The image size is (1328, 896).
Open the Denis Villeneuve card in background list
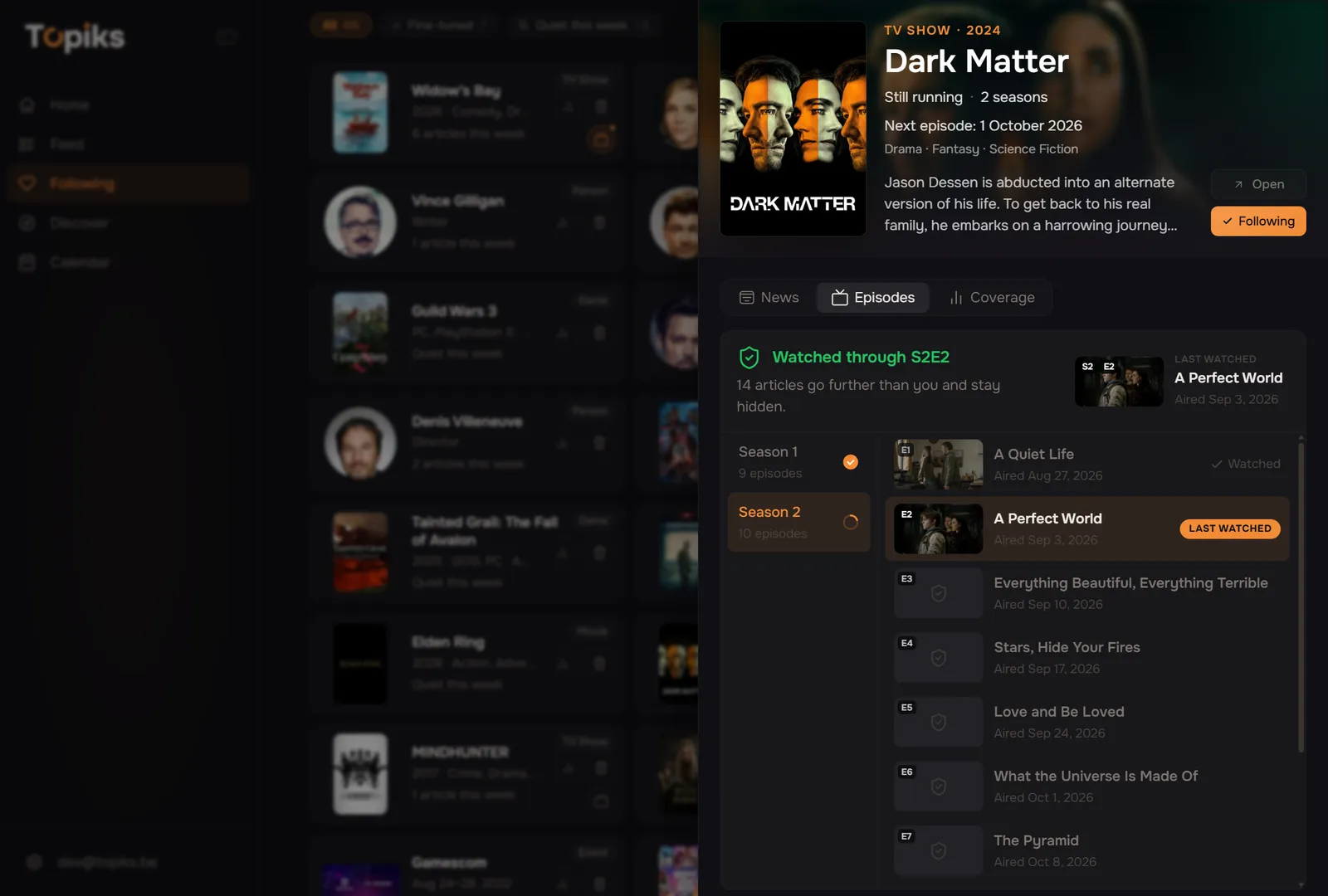[x=466, y=443]
